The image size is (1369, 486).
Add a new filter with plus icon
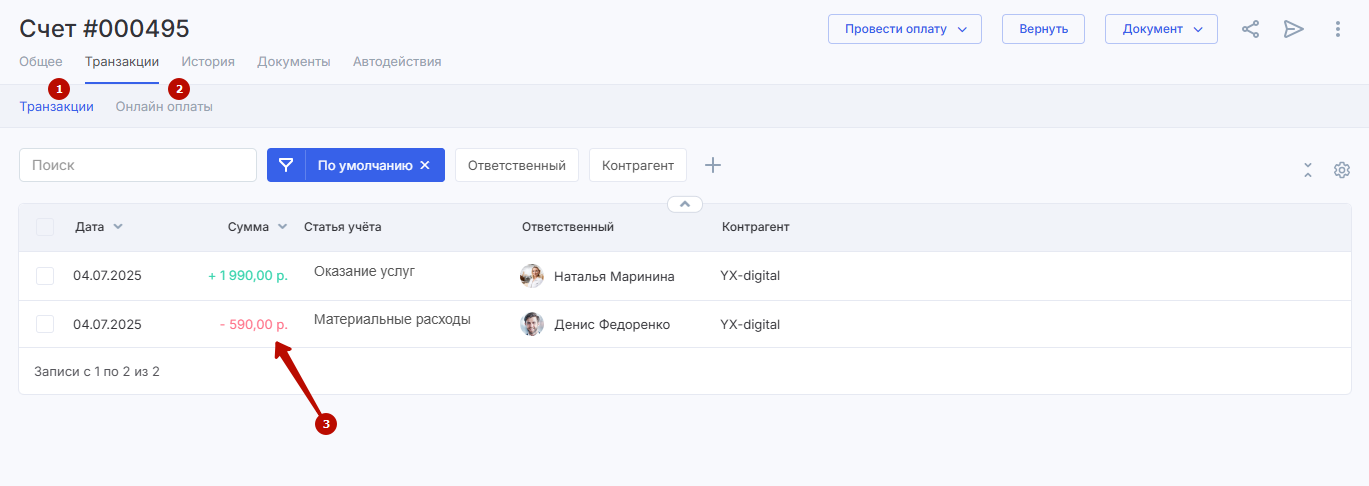[x=712, y=165]
